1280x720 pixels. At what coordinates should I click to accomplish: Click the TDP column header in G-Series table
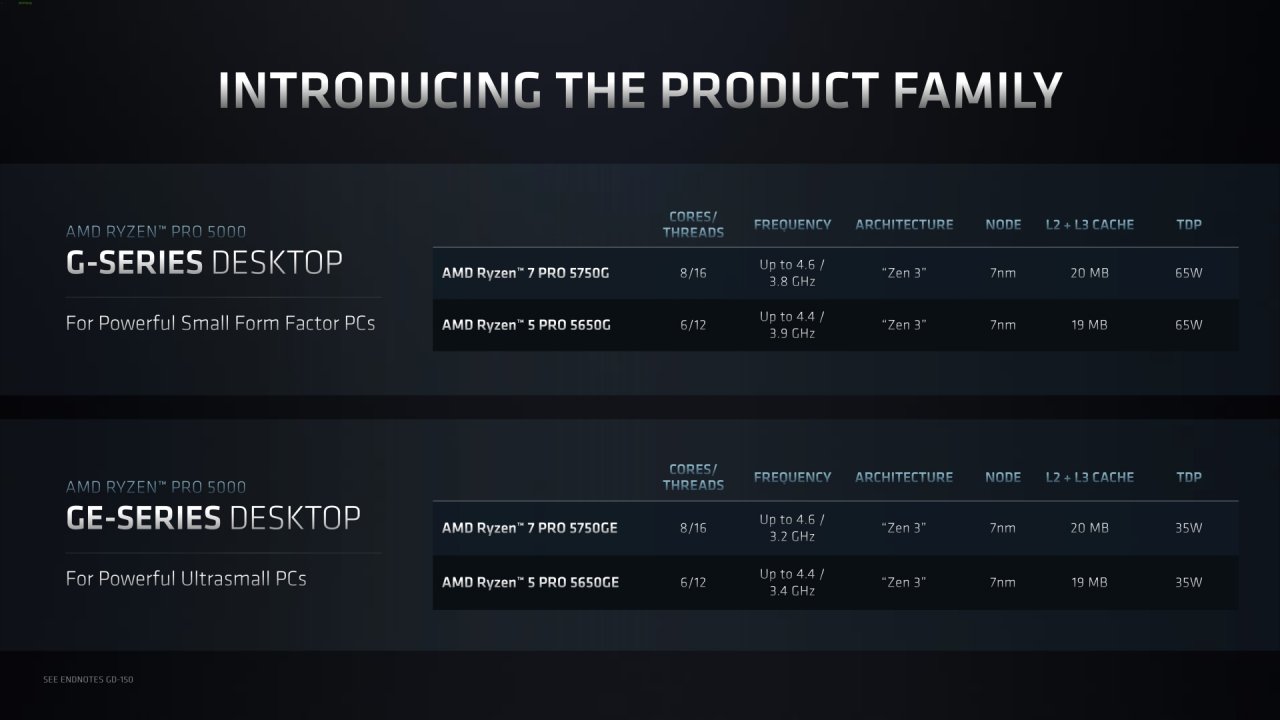1189,224
